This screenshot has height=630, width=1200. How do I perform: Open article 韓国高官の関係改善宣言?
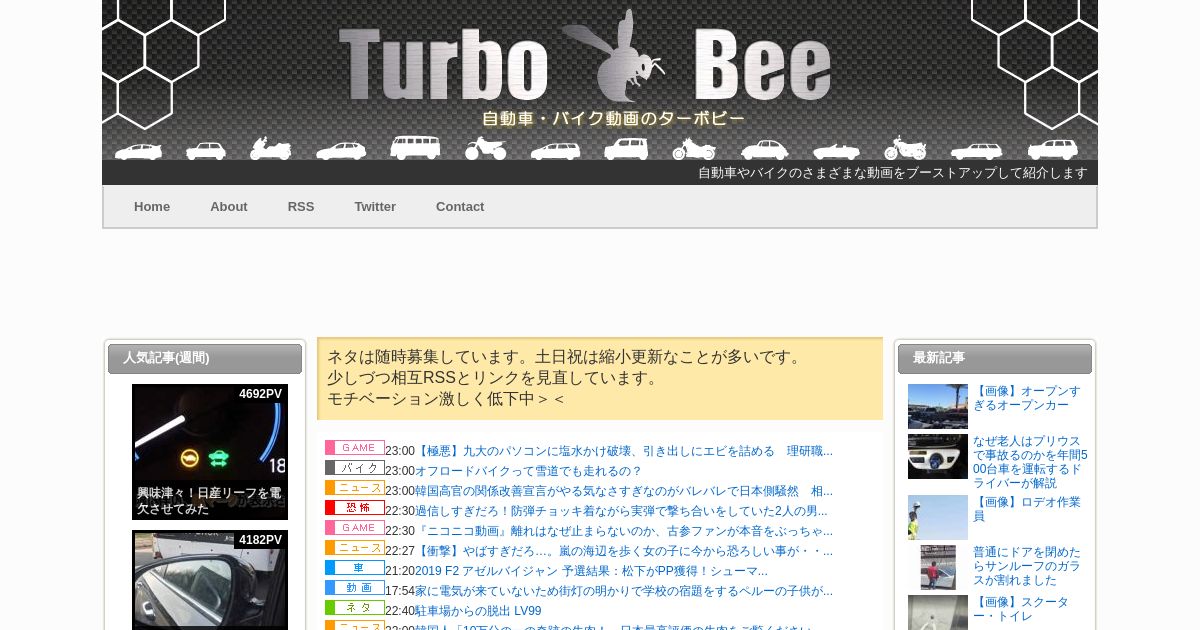pos(624,491)
